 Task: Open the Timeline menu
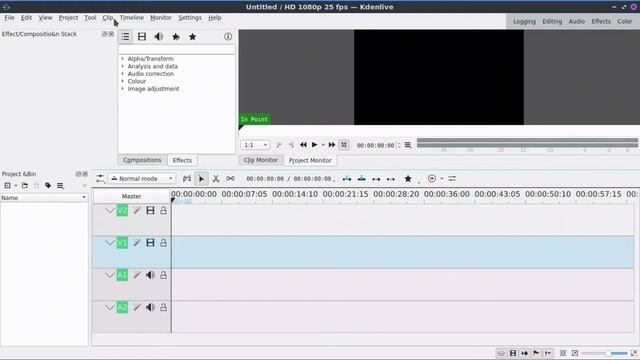[131, 18]
